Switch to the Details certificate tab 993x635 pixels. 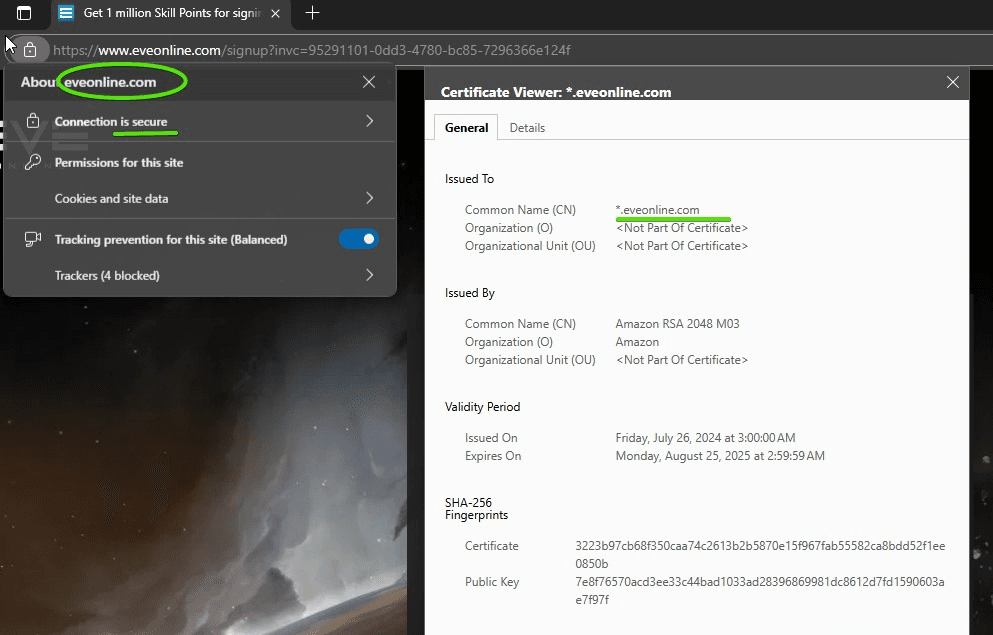point(527,128)
